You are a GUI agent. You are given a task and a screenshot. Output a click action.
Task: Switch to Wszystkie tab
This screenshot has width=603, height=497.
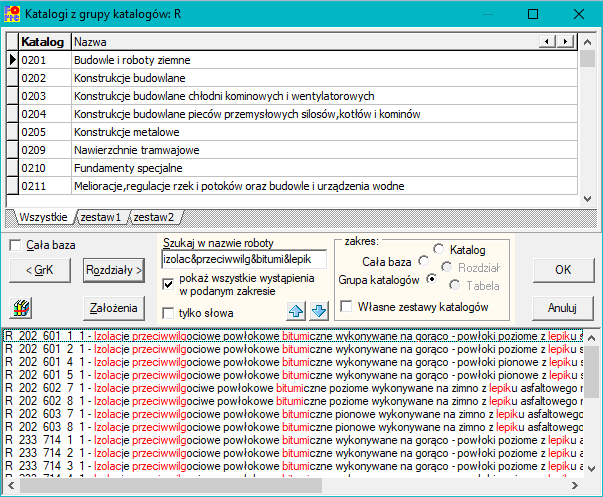coord(43,217)
